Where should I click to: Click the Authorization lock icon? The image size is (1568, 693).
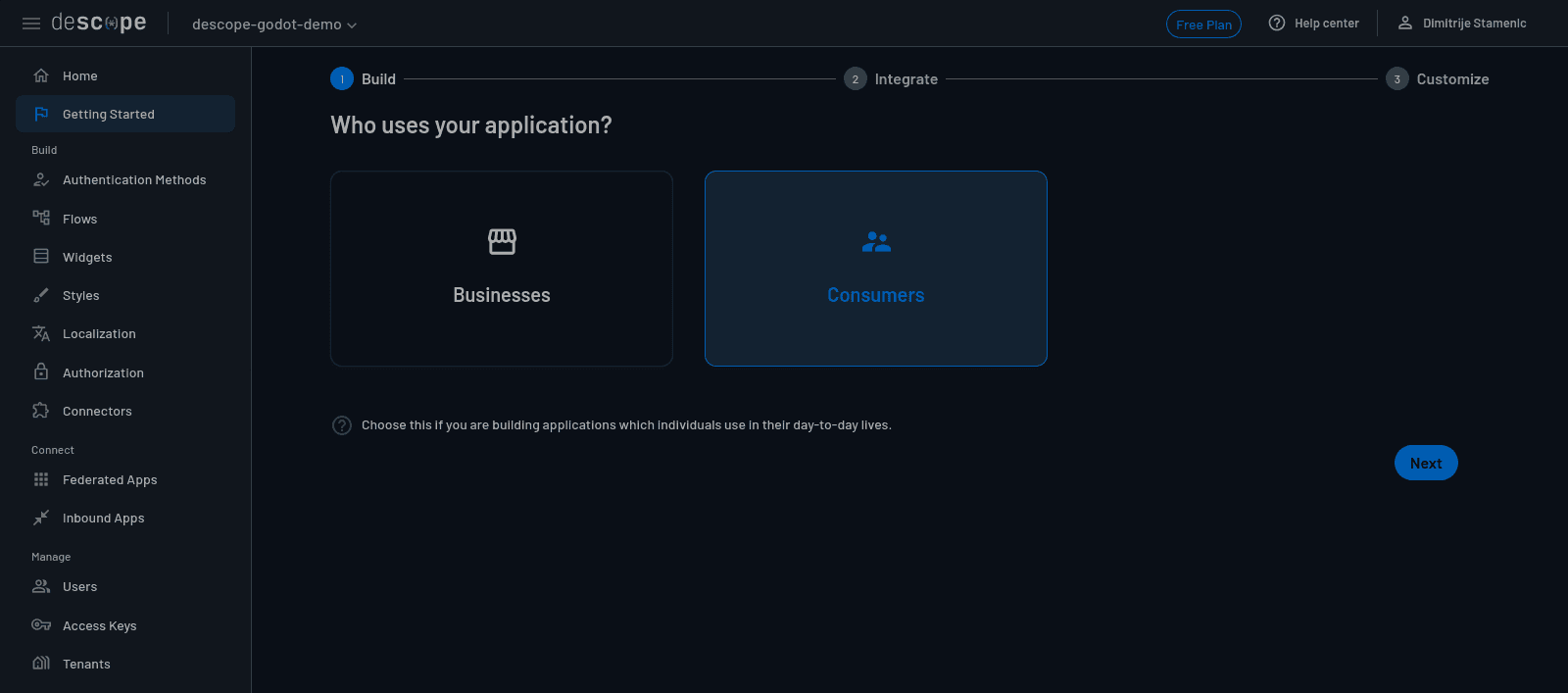pos(41,372)
